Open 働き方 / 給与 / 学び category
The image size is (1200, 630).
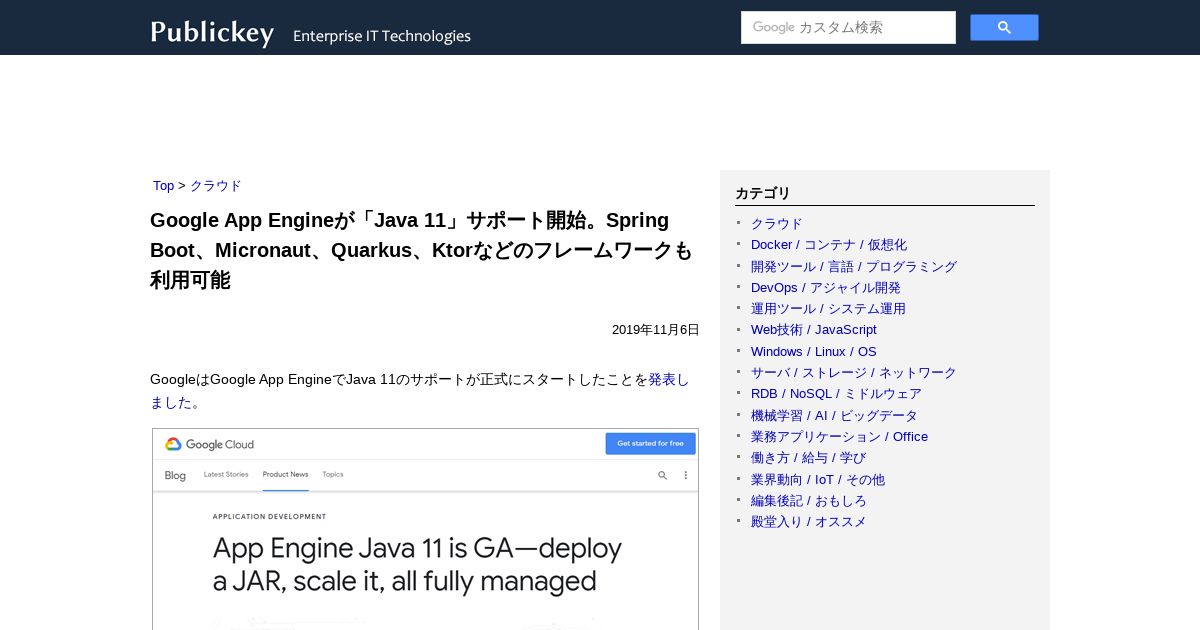809,458
